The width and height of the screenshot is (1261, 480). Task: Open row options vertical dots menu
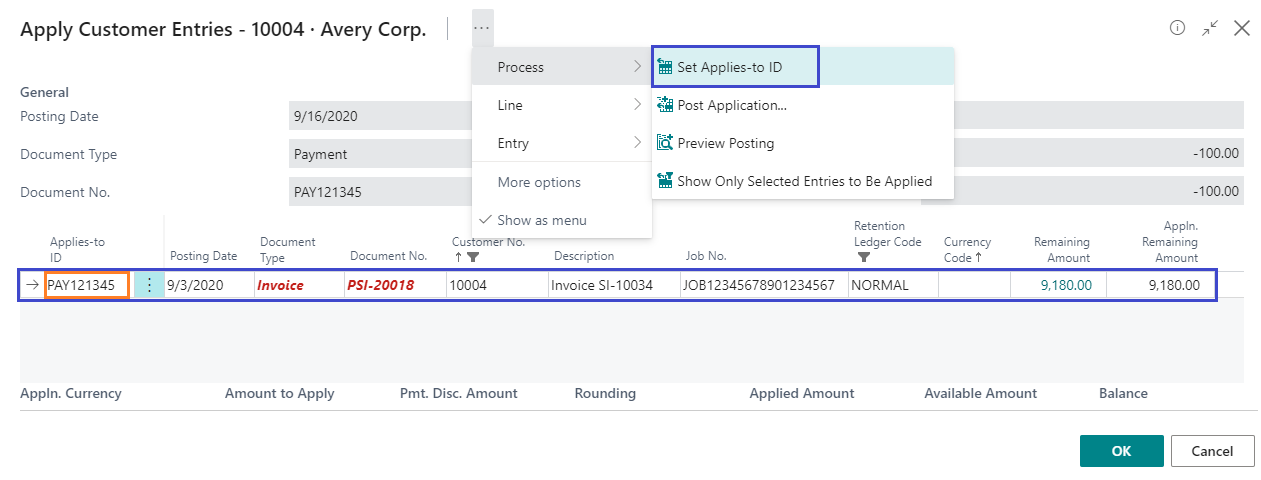[149, 285]
